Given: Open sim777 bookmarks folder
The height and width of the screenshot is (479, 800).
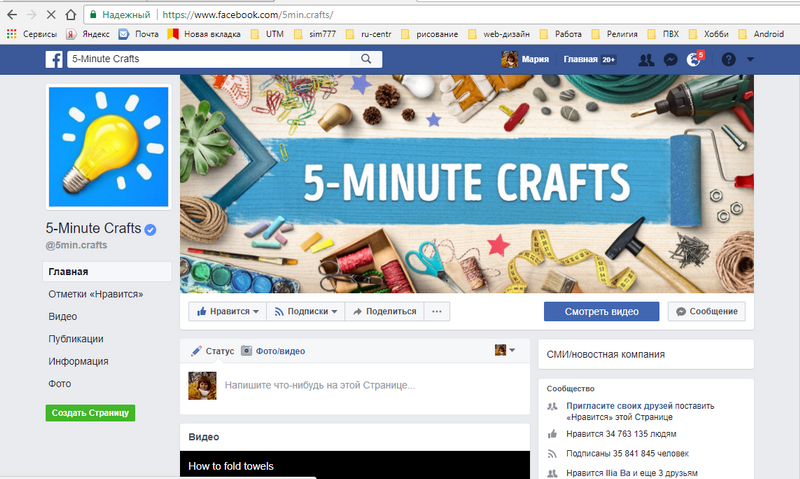Looking at the screenshot, I should pos(315,34).
